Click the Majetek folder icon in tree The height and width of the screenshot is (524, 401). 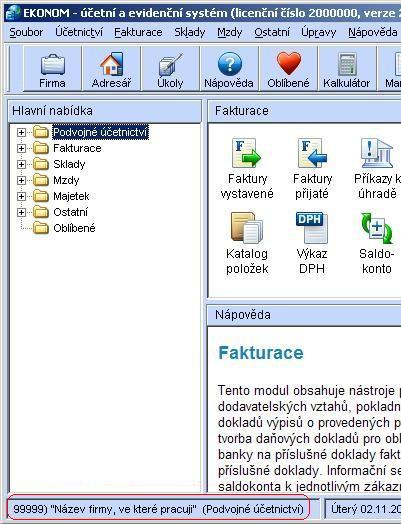[41, 196]
